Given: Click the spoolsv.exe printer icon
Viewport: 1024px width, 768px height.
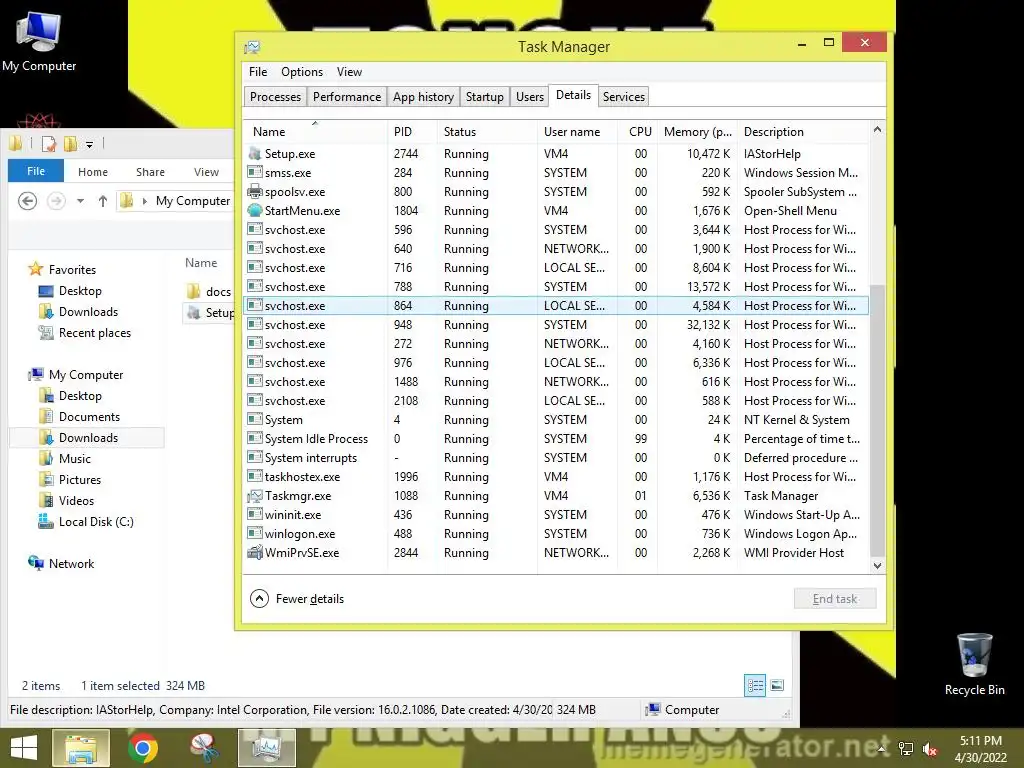Looking at the screenshot, I should (x=255, y=191).
